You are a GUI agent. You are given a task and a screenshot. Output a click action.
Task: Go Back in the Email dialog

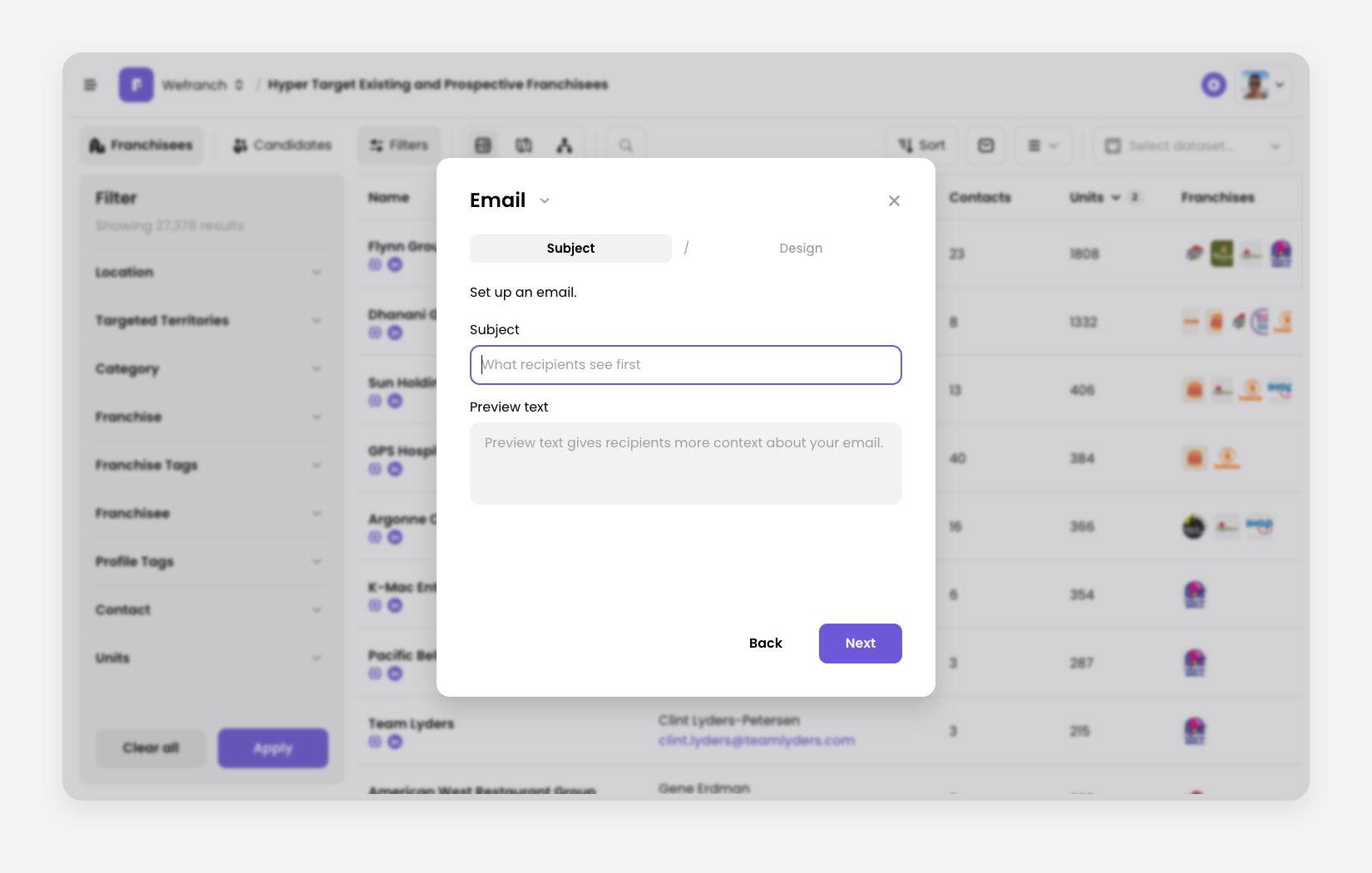pyautogui.click(x=766, y=644)
